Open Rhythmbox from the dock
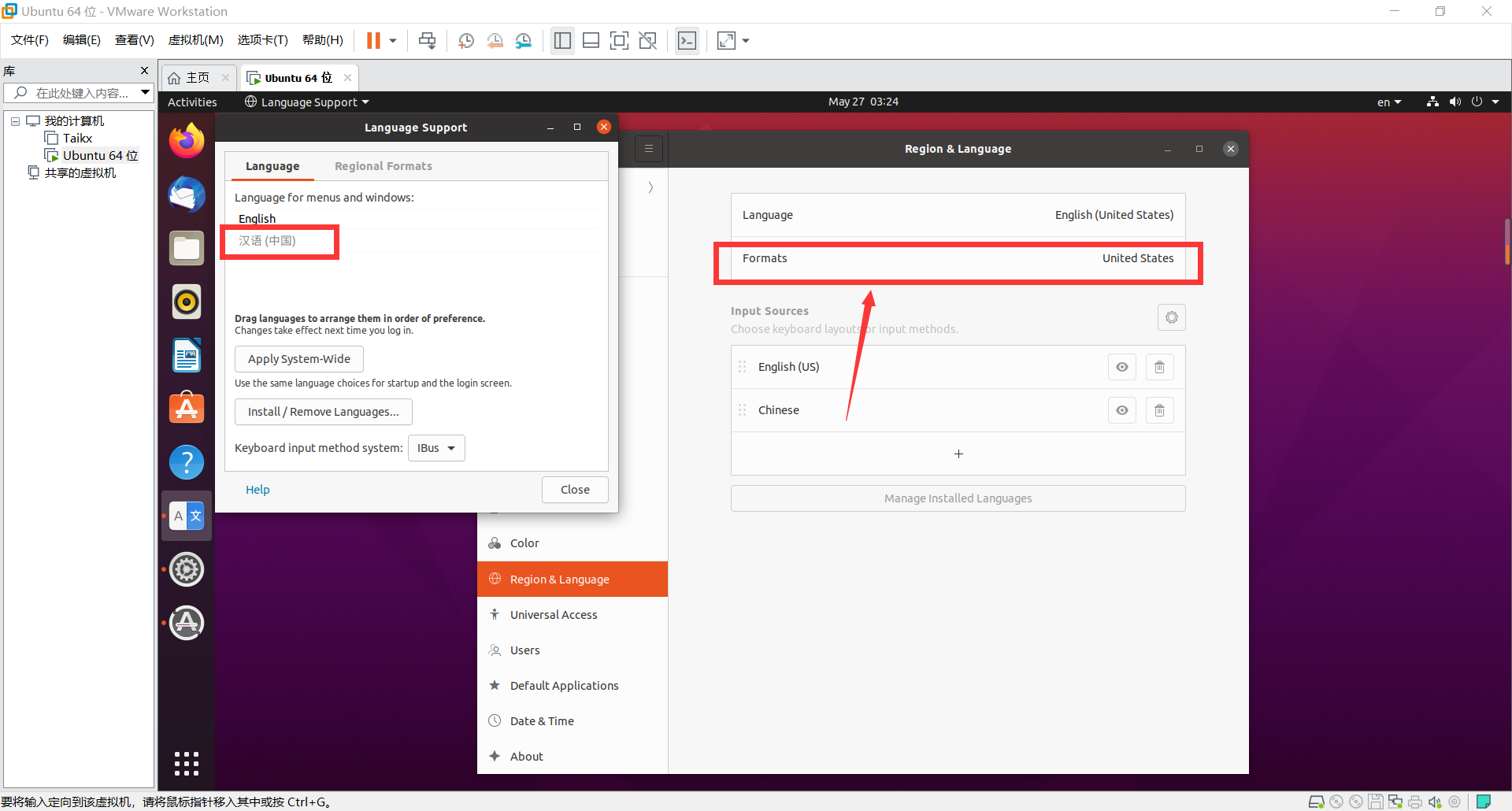The height and width of the screenshot is (811, 1512). click(186, 302)
